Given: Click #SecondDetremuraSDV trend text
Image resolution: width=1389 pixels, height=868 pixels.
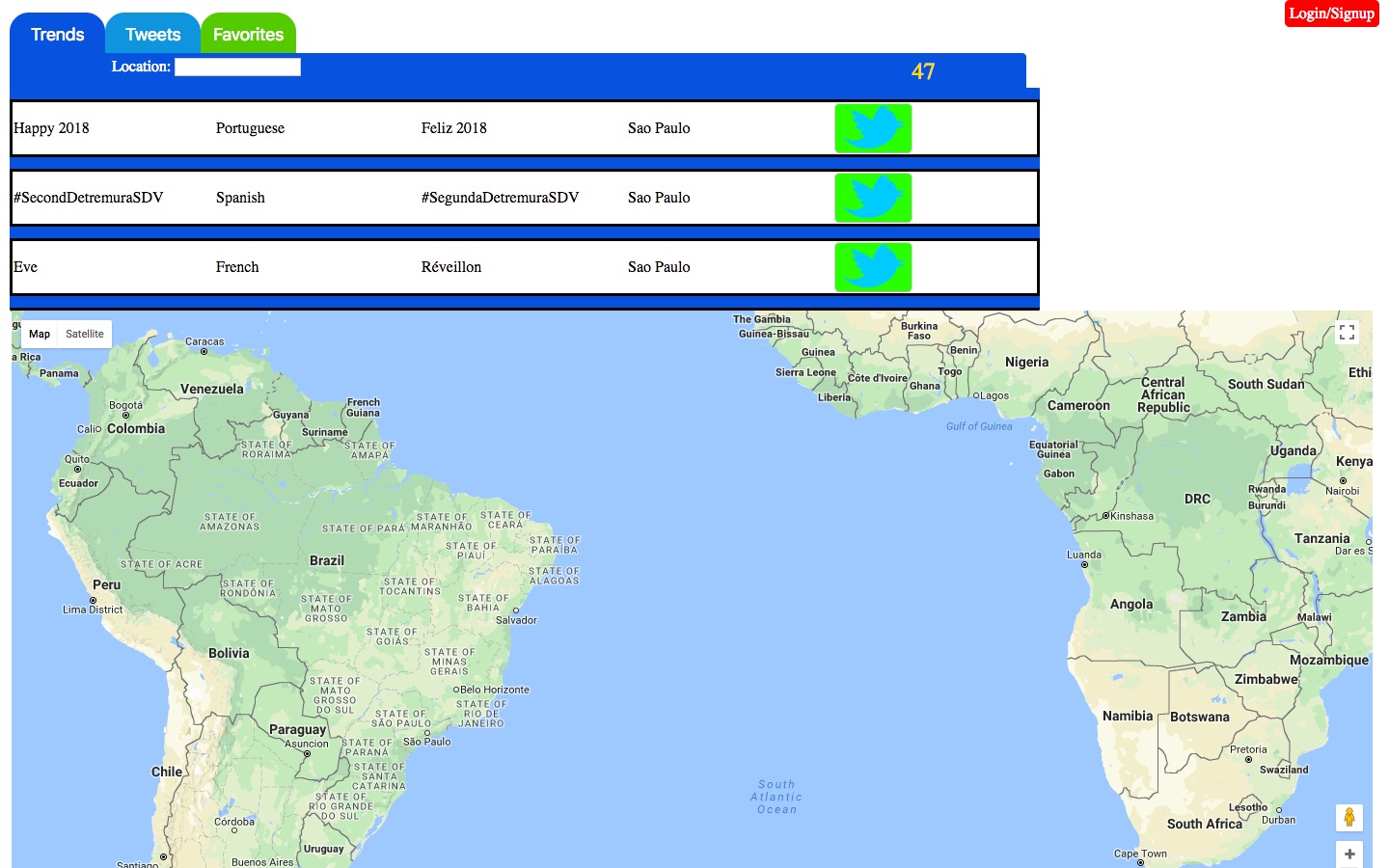Looking at the screenshot, I should pos(89,198).
